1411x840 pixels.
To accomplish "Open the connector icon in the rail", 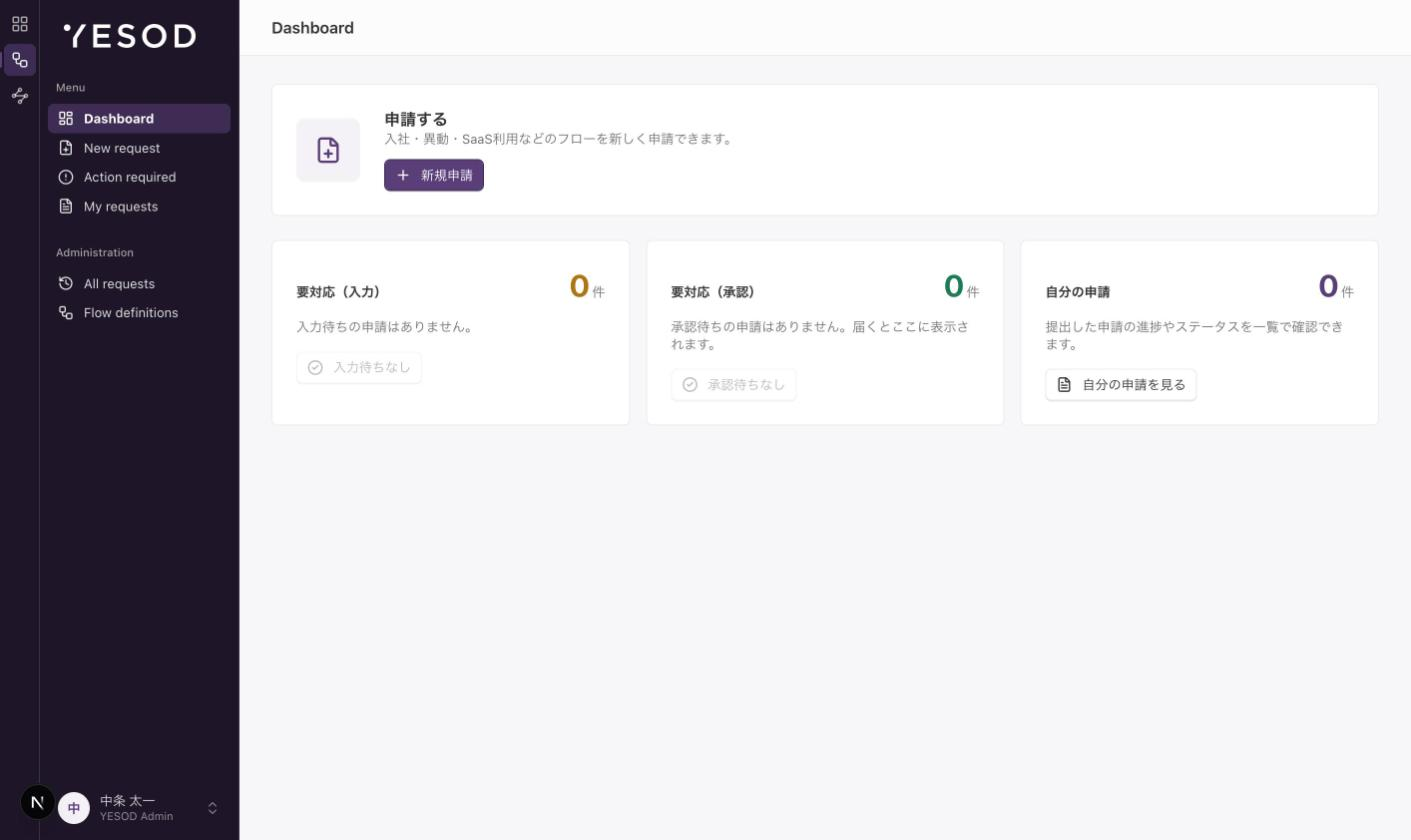I will [x=20, y=96].
